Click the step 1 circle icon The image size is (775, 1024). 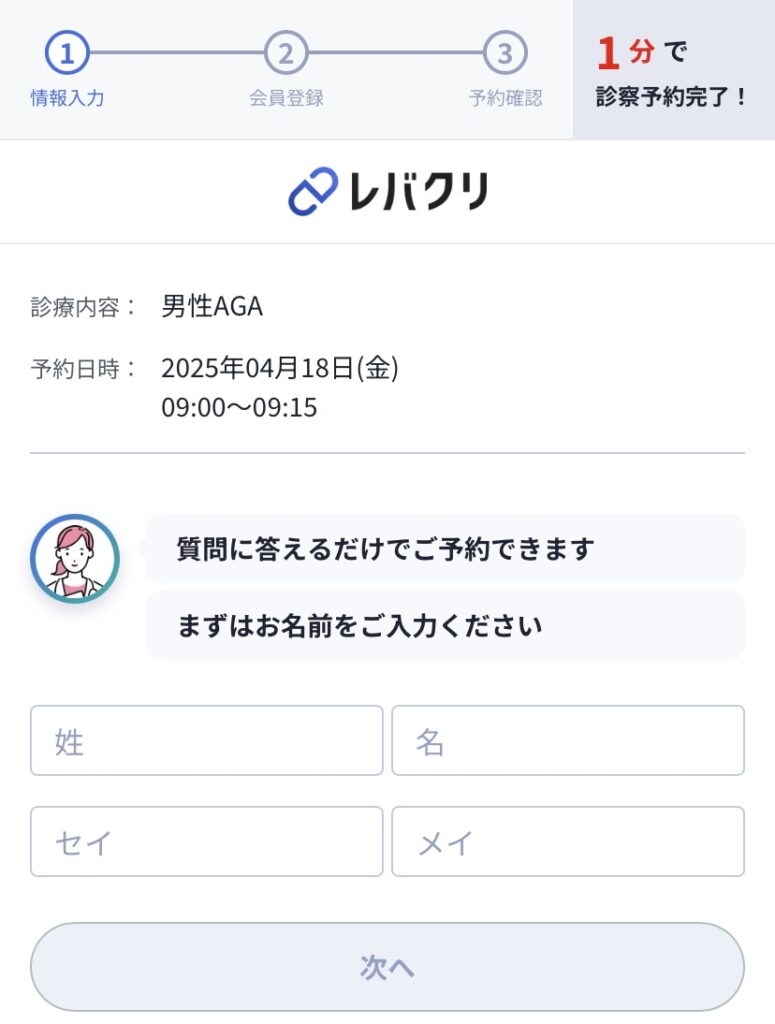[67, 53]
